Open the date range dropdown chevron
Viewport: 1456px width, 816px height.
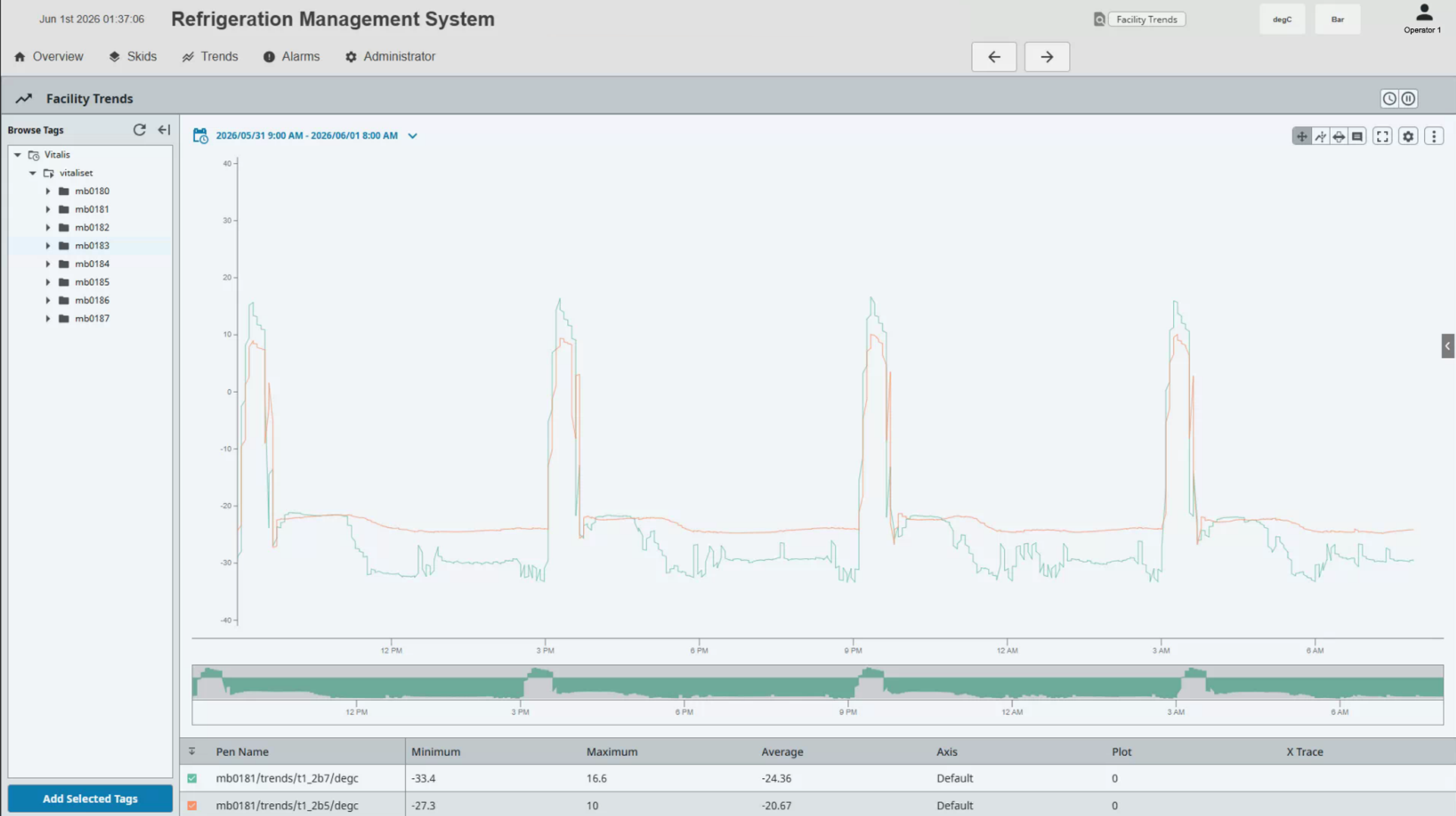(x=413, y=136)
